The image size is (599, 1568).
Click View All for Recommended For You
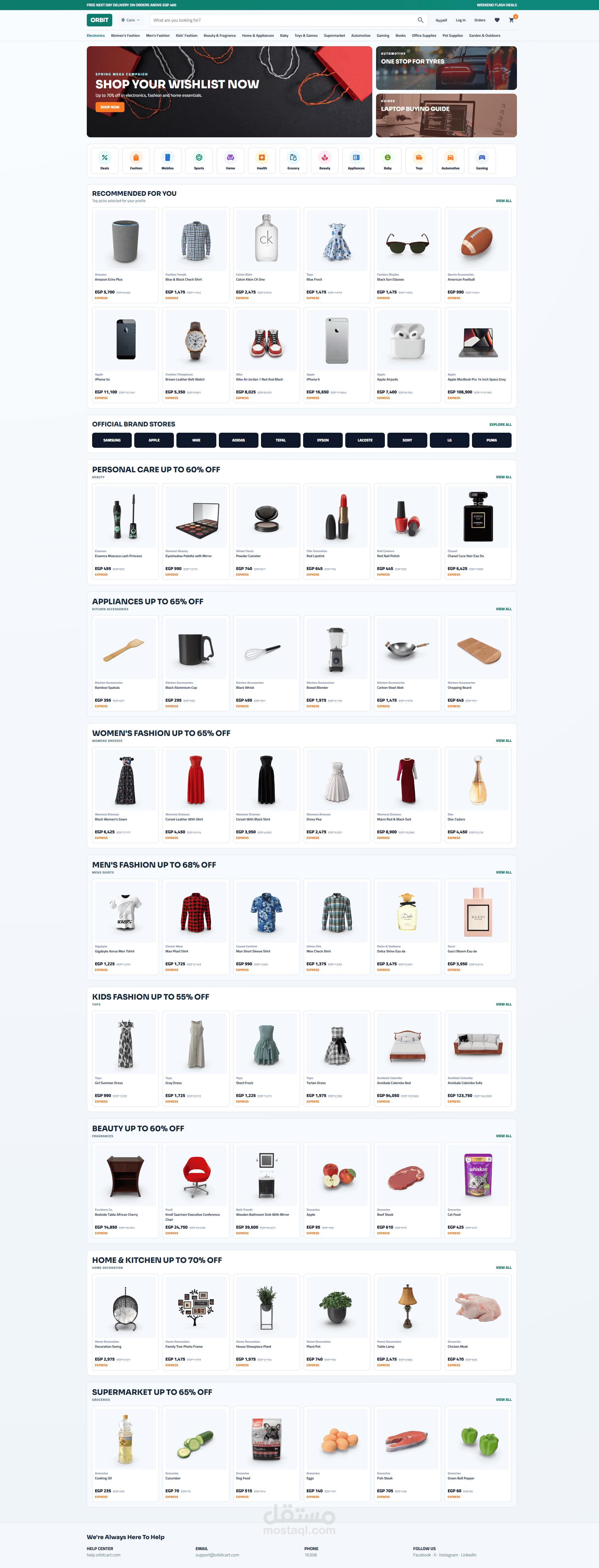coord(503,201)
